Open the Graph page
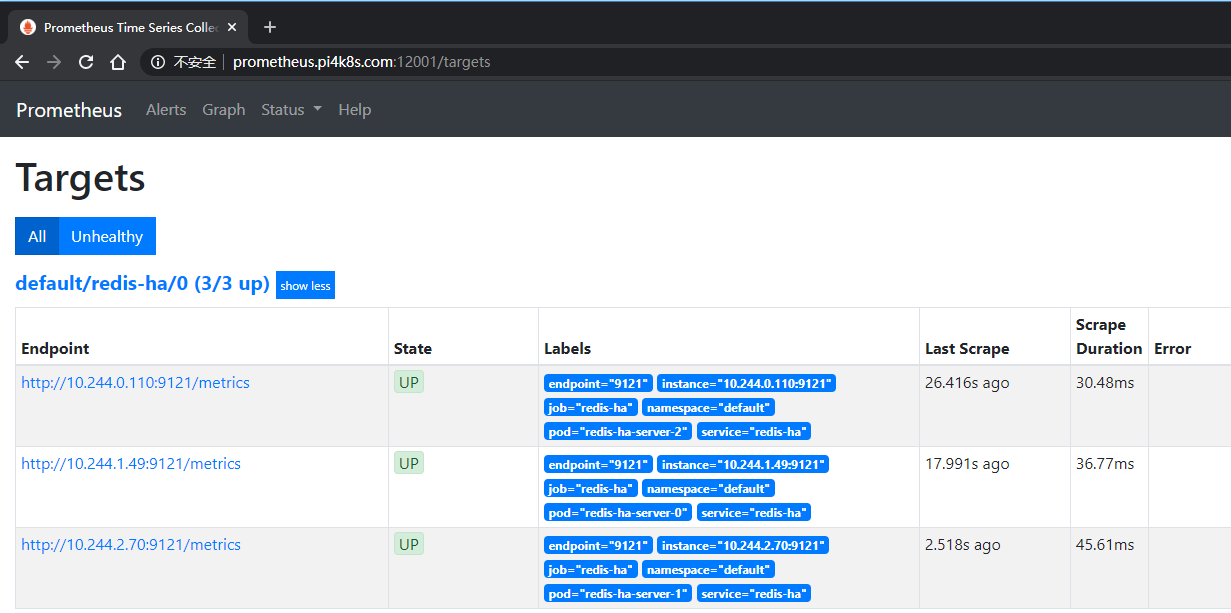Image resolution: width=1231 pixels, height=613 pixels. [224, 110]
